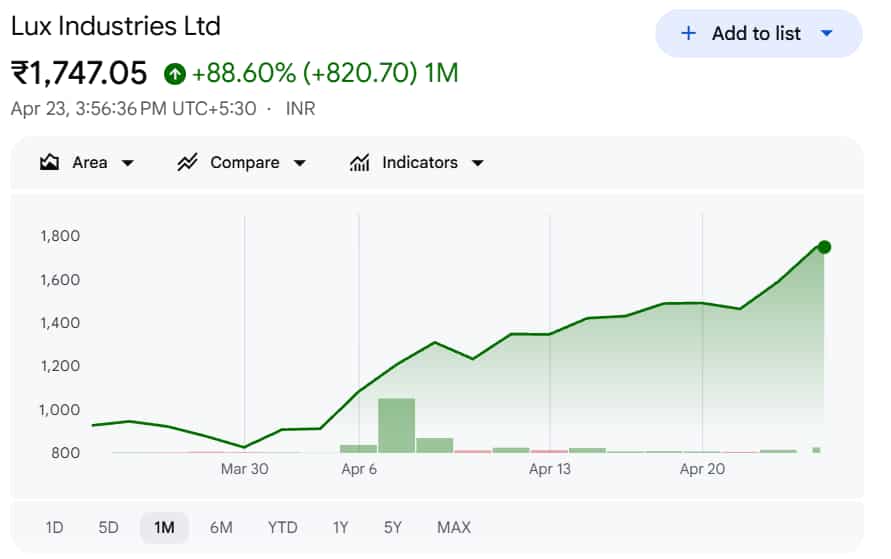This screenshot has width=891, height=559.
Task: Click the Apr 23 timestamp text
Action: [x=134, y=109]
